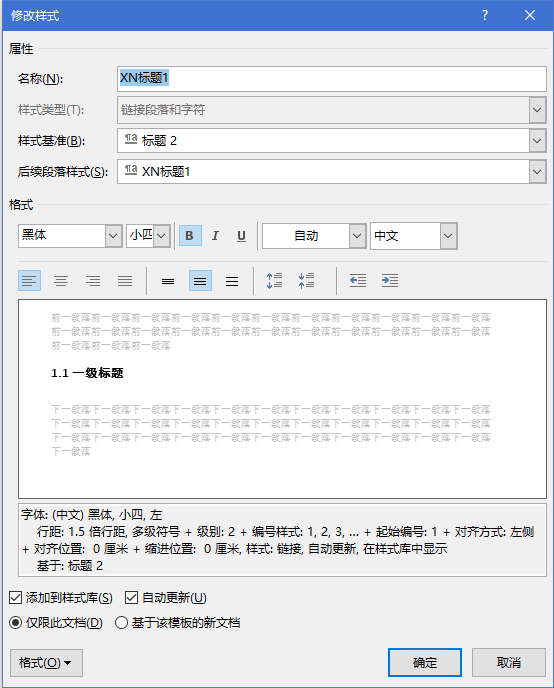Set 1.5 line spacing icon

200,280
